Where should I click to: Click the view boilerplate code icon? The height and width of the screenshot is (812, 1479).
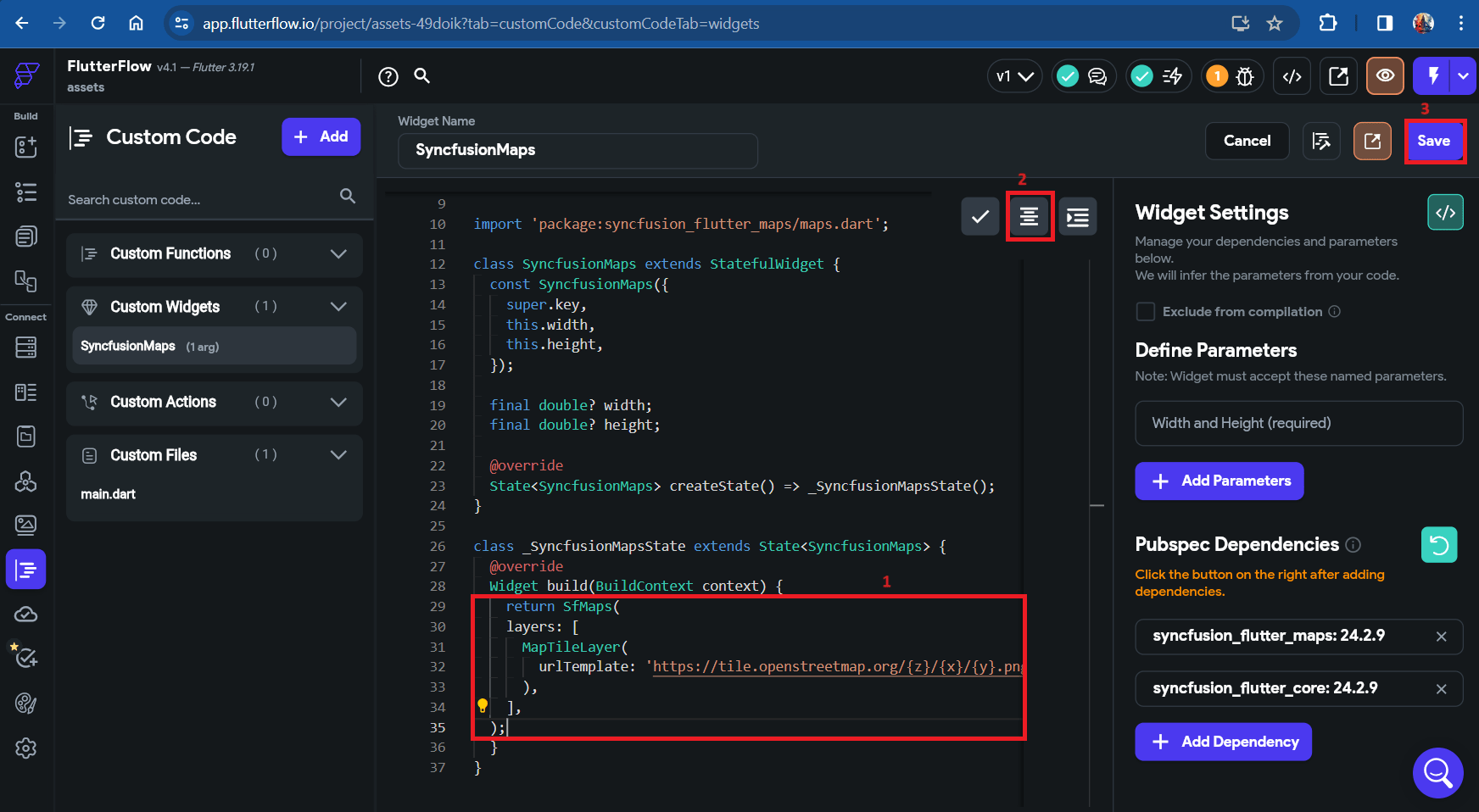click(1446, 213)
